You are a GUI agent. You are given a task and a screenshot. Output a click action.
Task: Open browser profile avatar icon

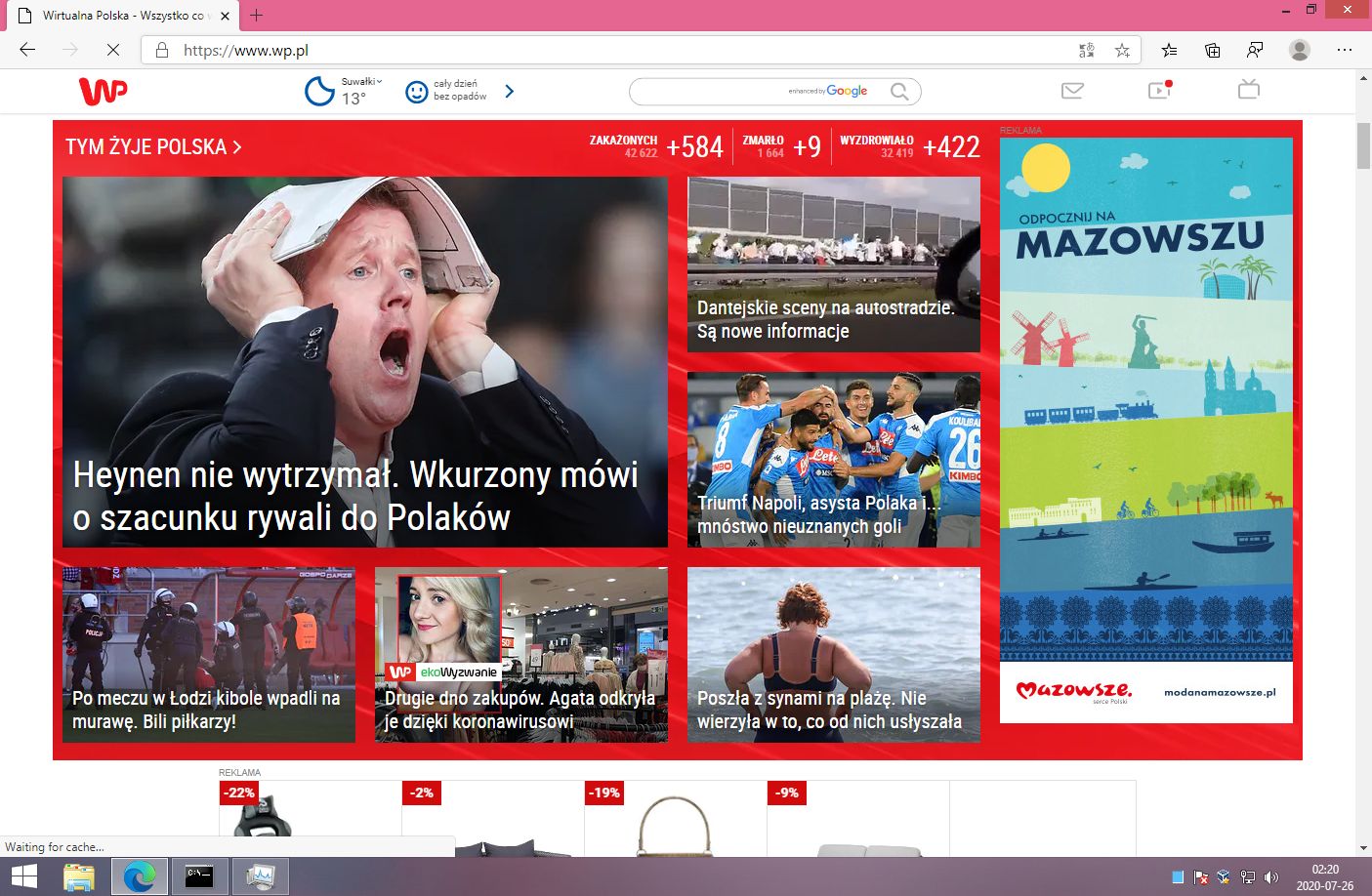(x=1299, y=50)
